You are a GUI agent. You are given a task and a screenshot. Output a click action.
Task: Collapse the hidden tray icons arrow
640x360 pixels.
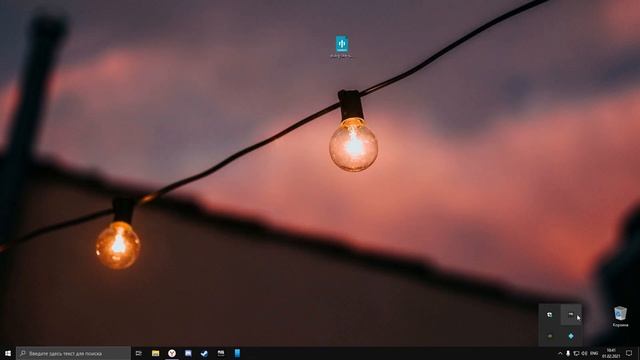click(560, 353)
